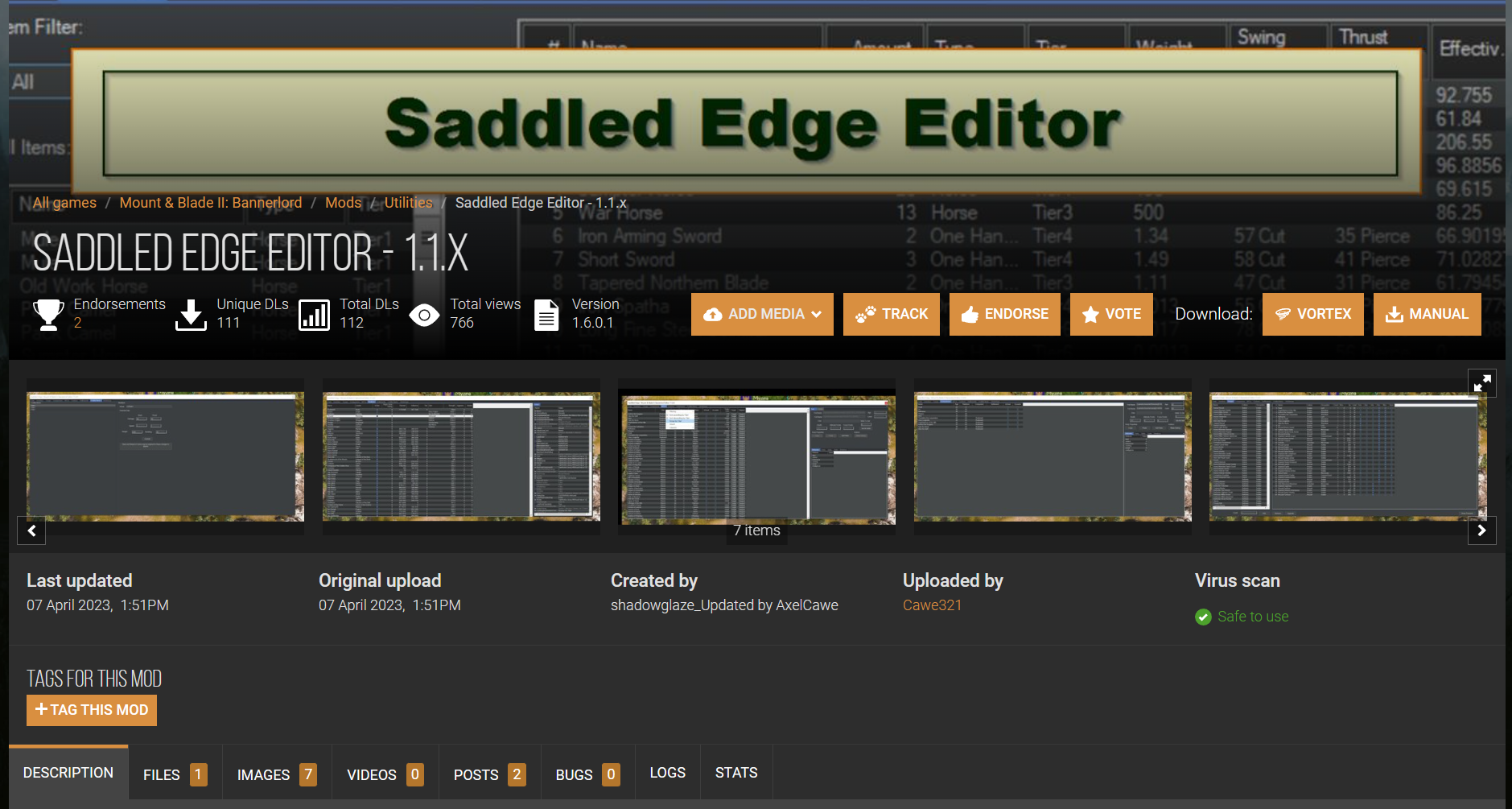Switch to the Description tab
Viewport: 1512px width, 809px height.
68,773
